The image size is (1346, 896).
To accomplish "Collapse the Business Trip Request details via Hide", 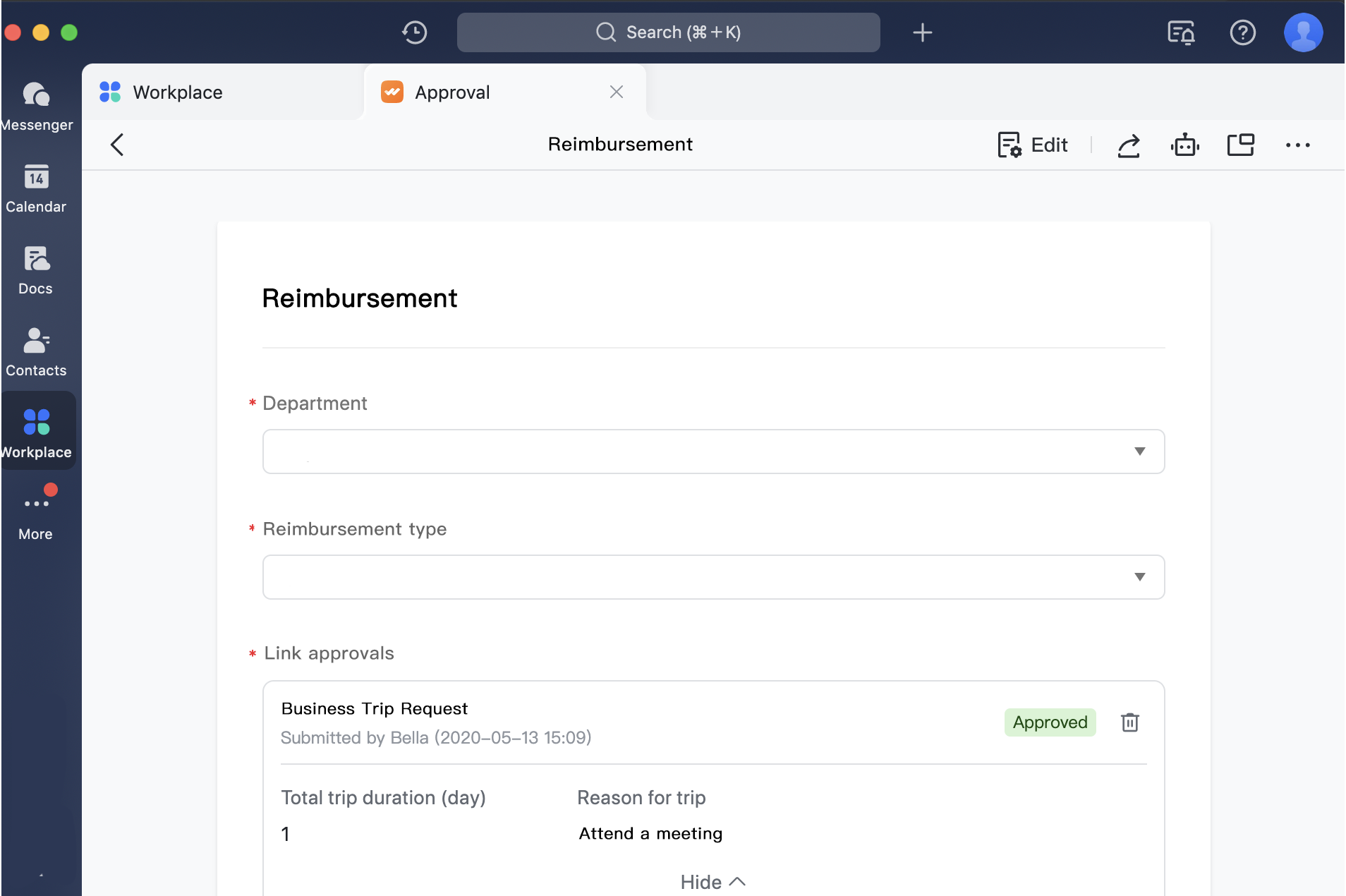I will [x=712, y=881].
